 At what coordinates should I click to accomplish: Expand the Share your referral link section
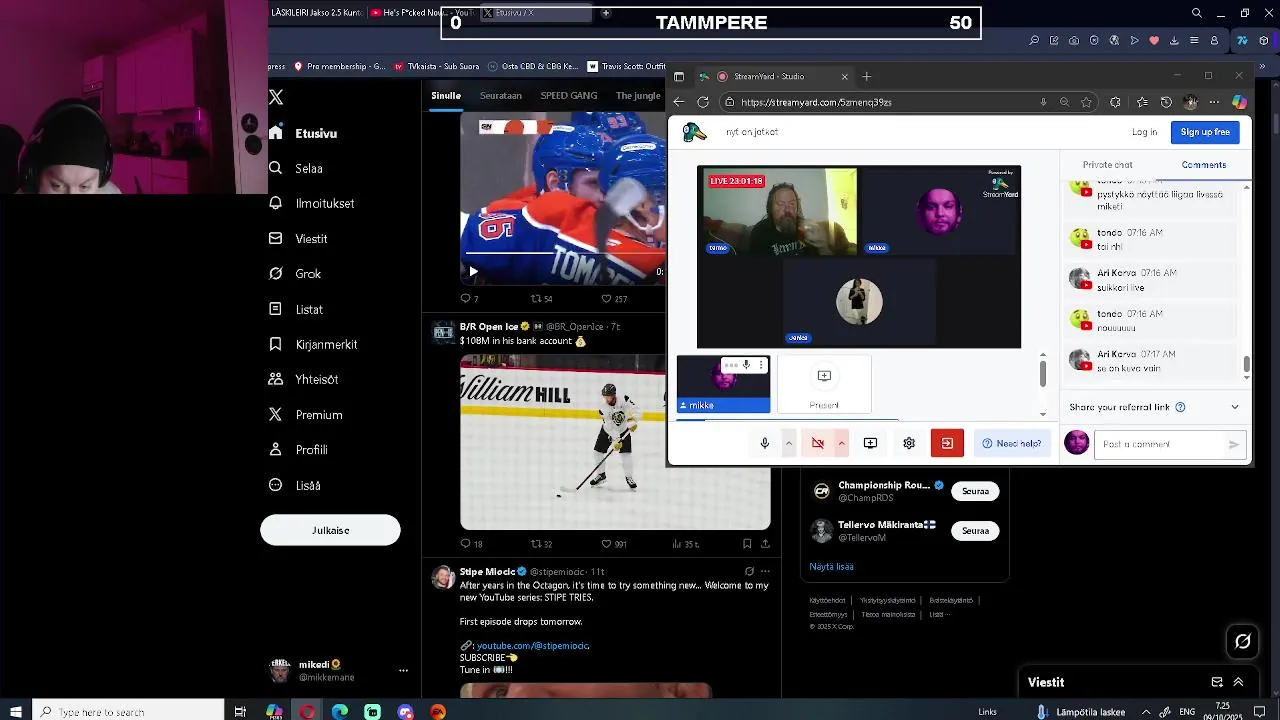coord(1235,407)
